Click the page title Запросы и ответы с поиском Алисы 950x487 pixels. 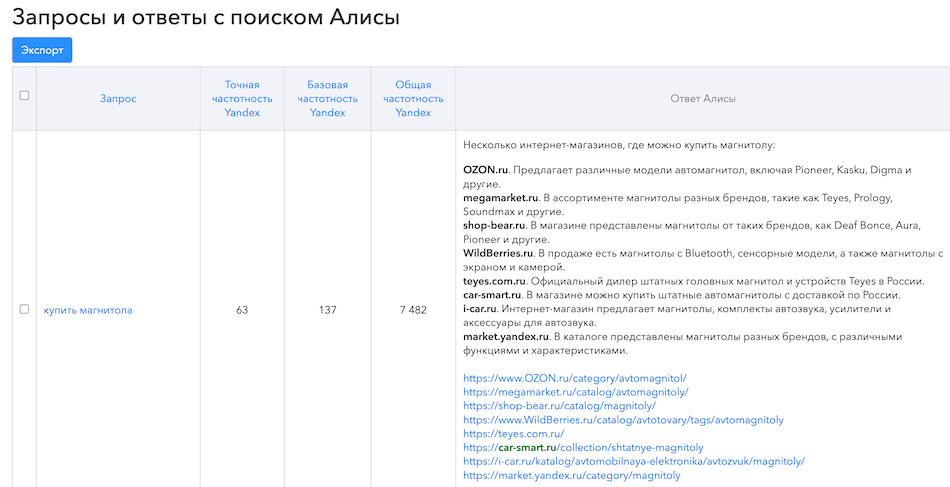pyautogui.click(x=206, y=17)
